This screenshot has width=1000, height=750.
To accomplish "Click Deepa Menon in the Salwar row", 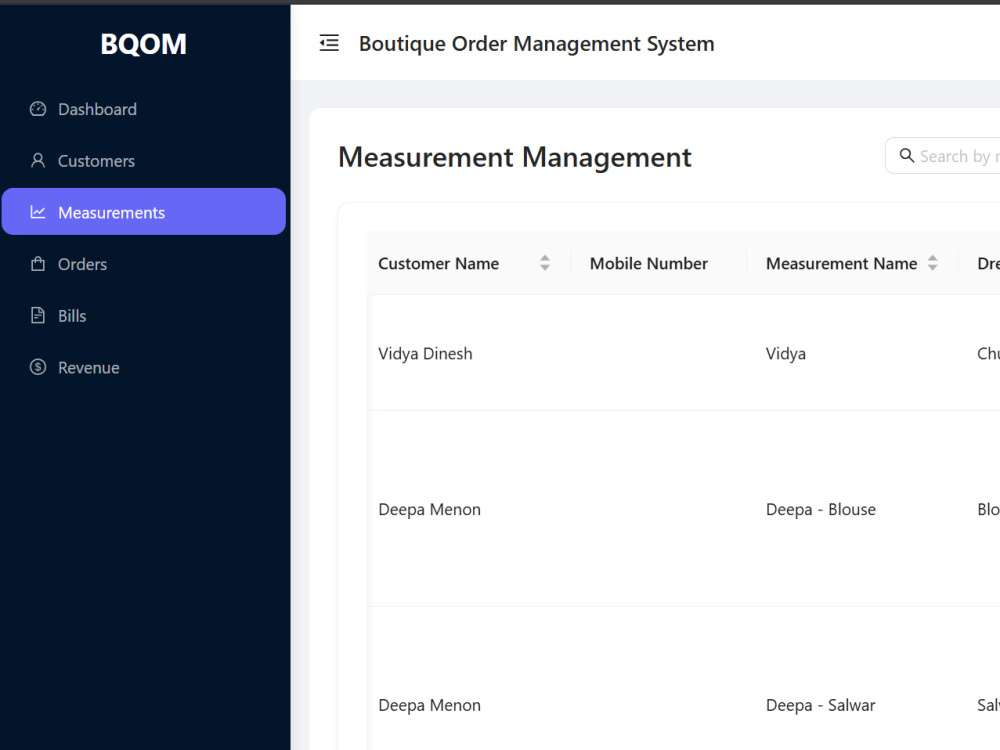I will [x=429, y=705].
